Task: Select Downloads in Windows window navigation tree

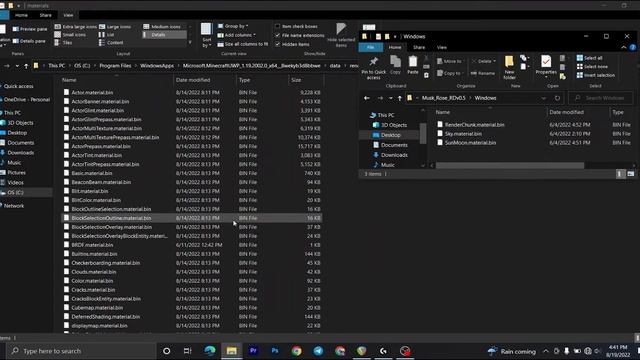Action: coord(394,155)
